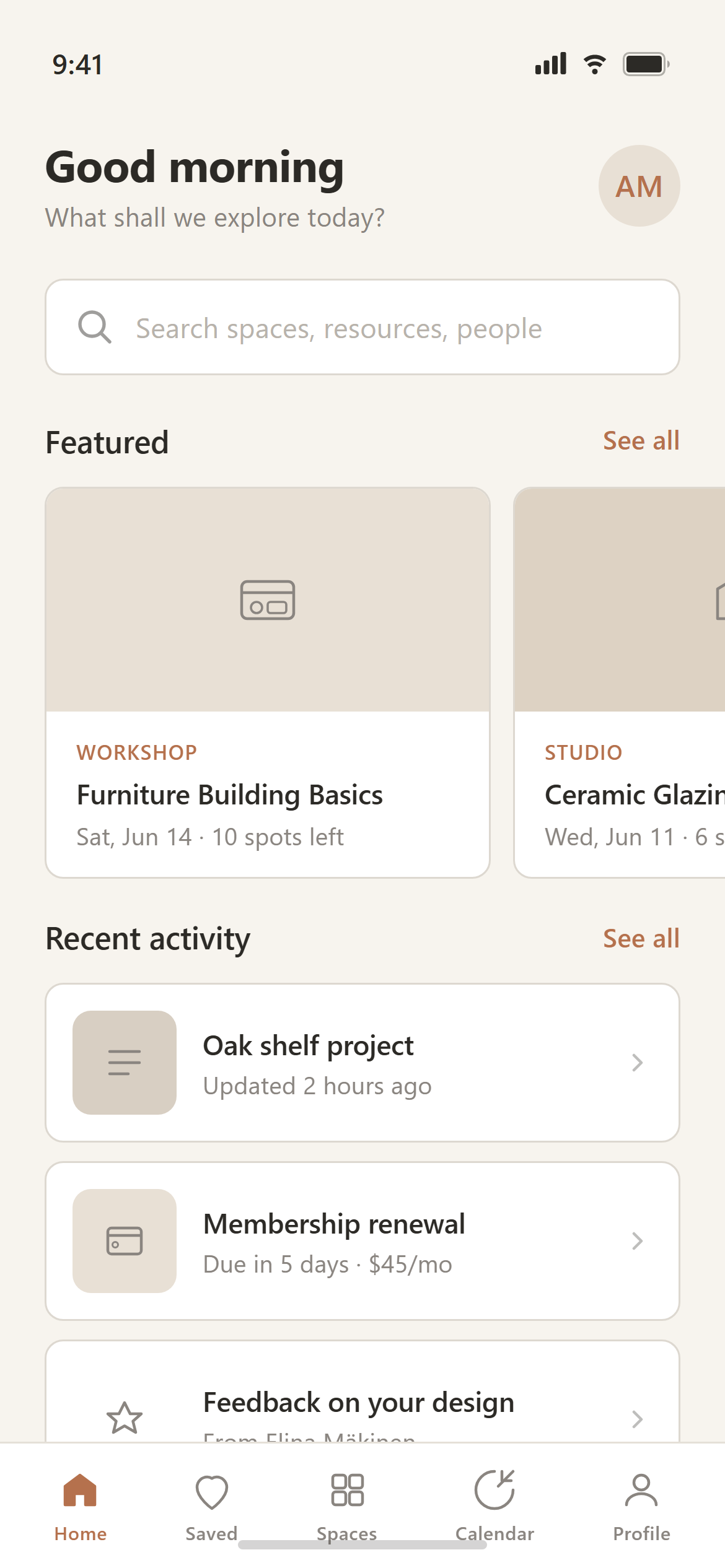Image resolution: width=725 pixels, height=1568 pixels.
Task: Open the Saved heart icon
Action: (x=211, y=1491)
